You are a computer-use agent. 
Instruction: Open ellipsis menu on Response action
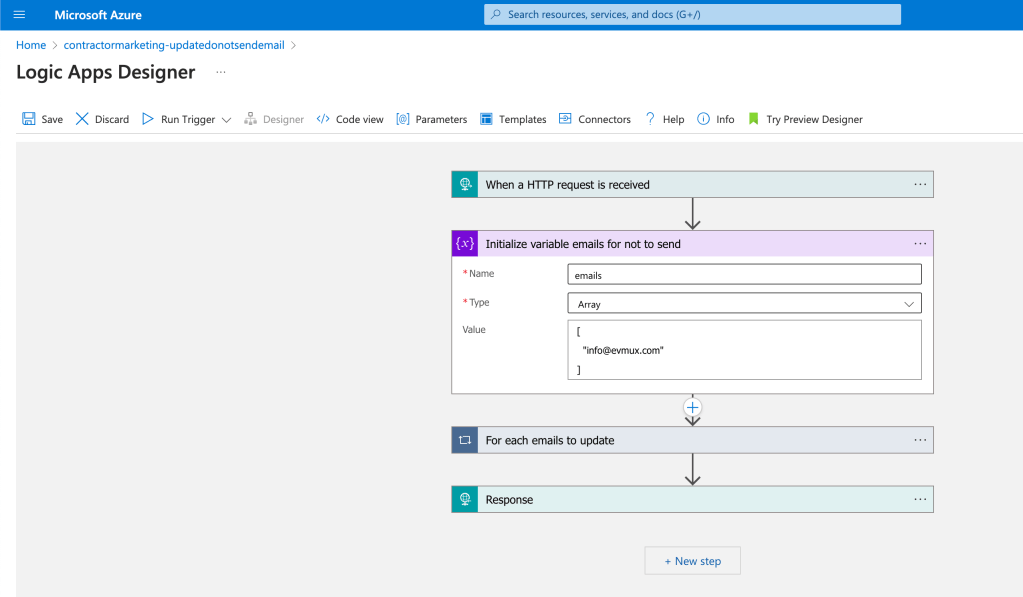pos(920,500)
